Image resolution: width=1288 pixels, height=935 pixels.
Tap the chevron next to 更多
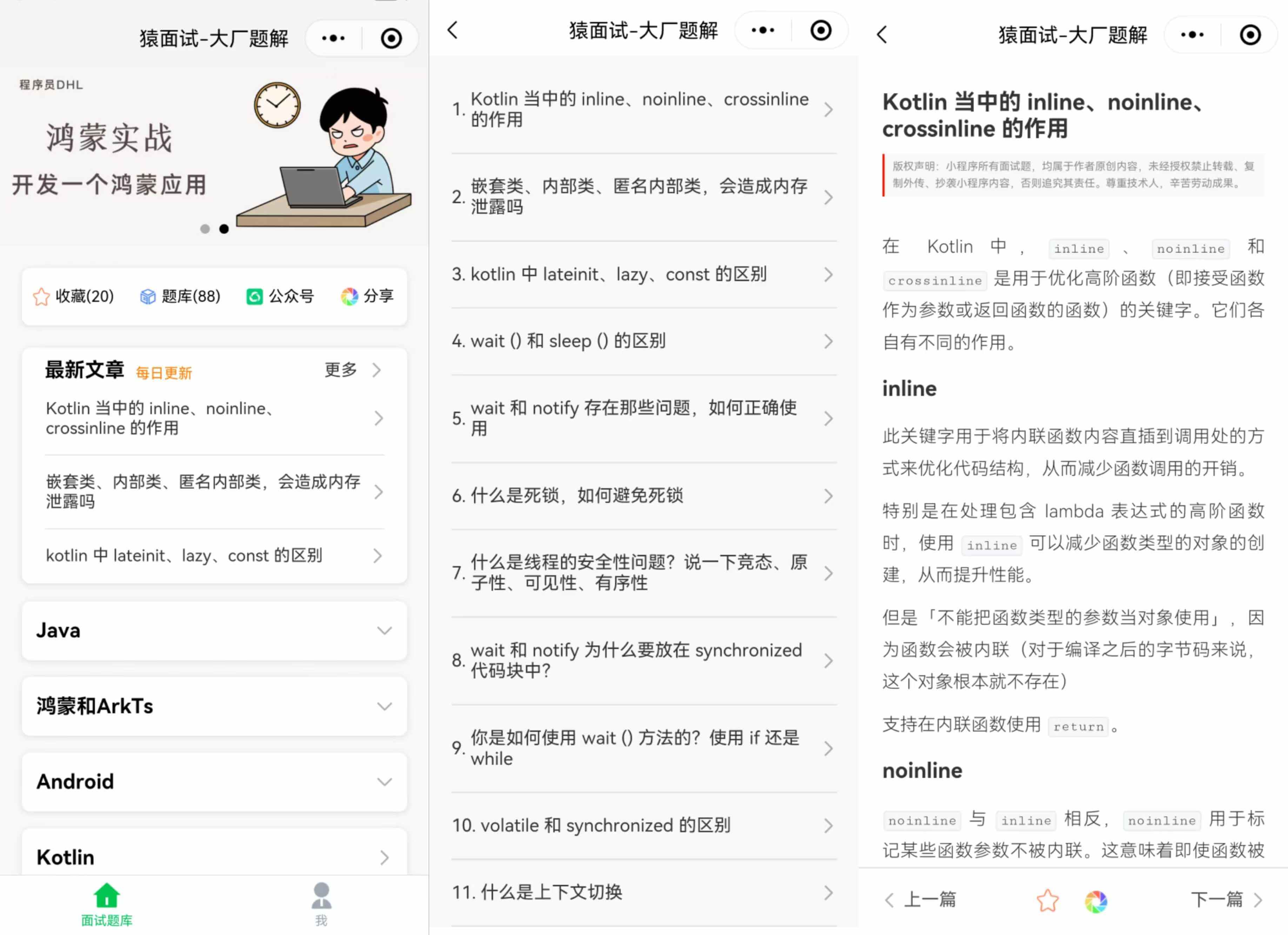[x=376, y=370]
